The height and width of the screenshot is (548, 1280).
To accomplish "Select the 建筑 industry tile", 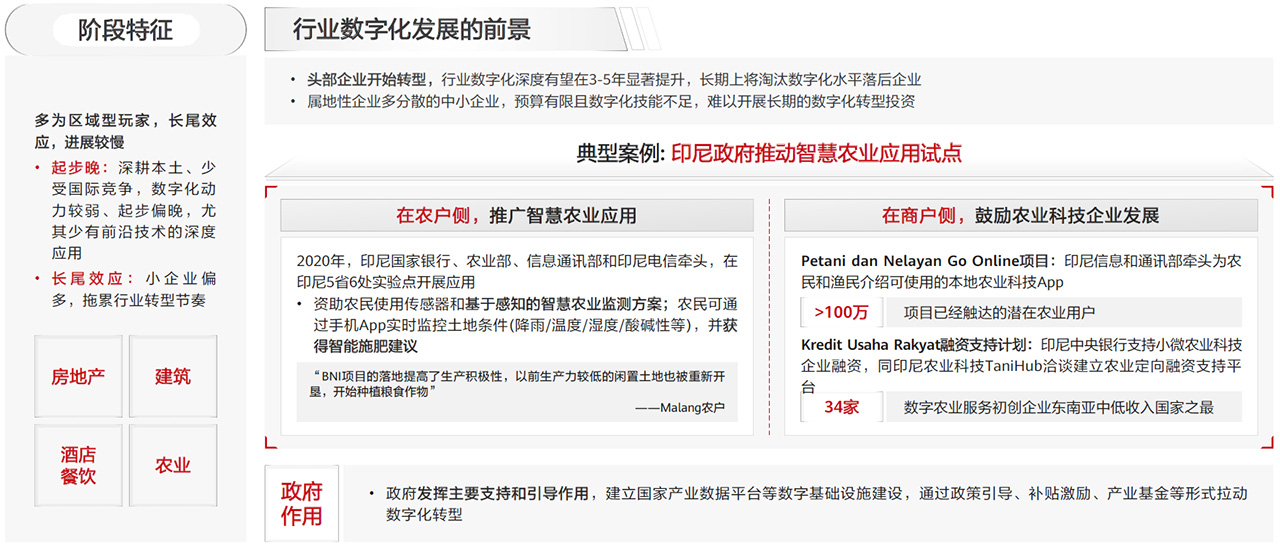I will [x=172, y=377].
